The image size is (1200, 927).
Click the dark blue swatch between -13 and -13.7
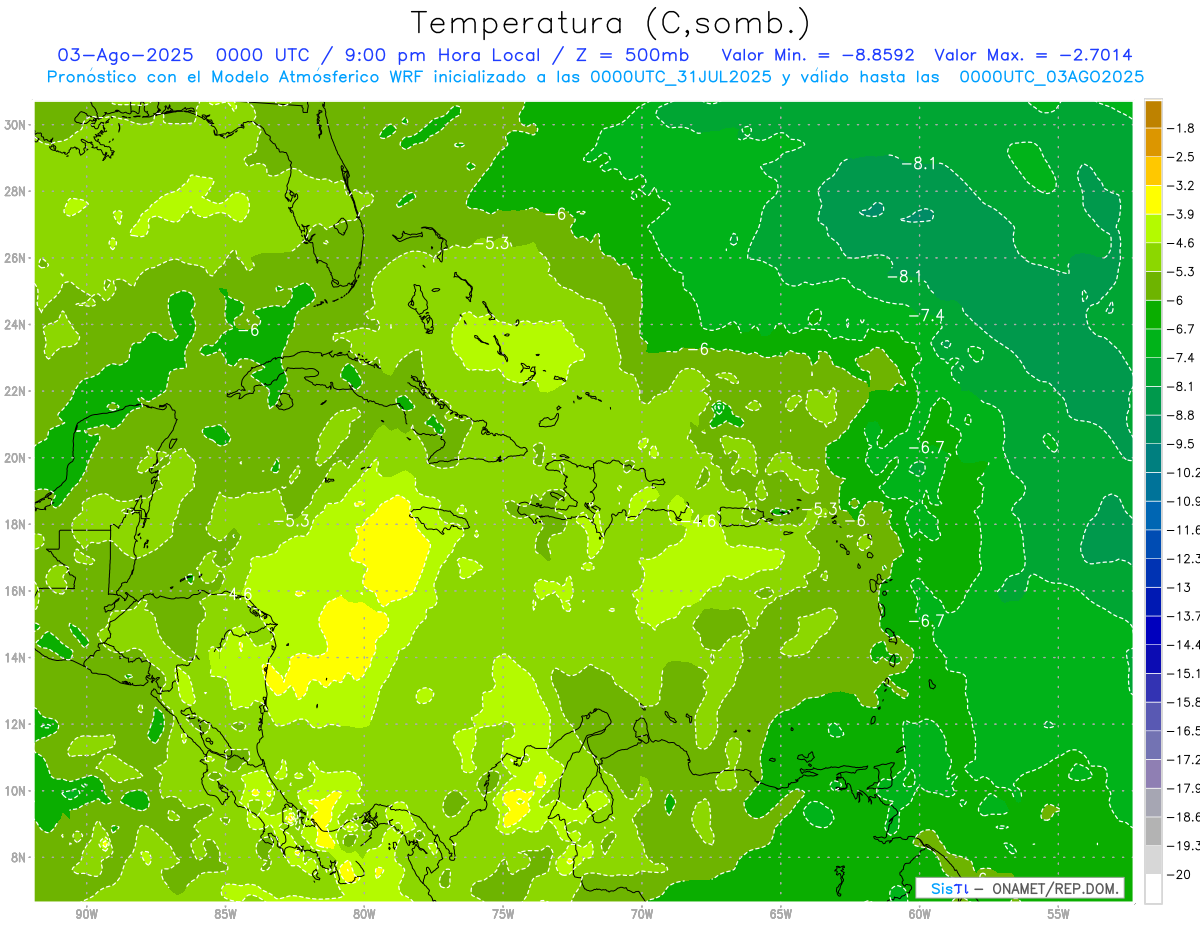pos(1153,601)
